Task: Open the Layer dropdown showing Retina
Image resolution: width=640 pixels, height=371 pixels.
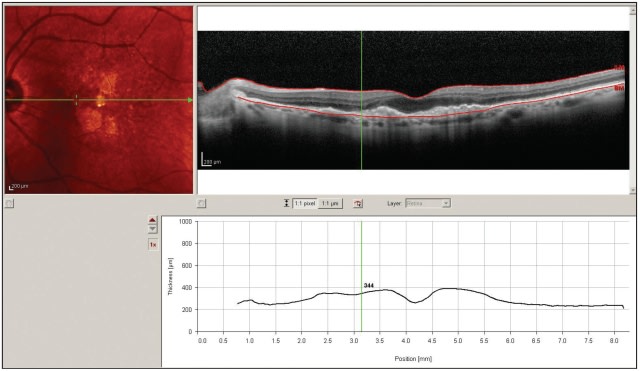Action: (428, 203)
